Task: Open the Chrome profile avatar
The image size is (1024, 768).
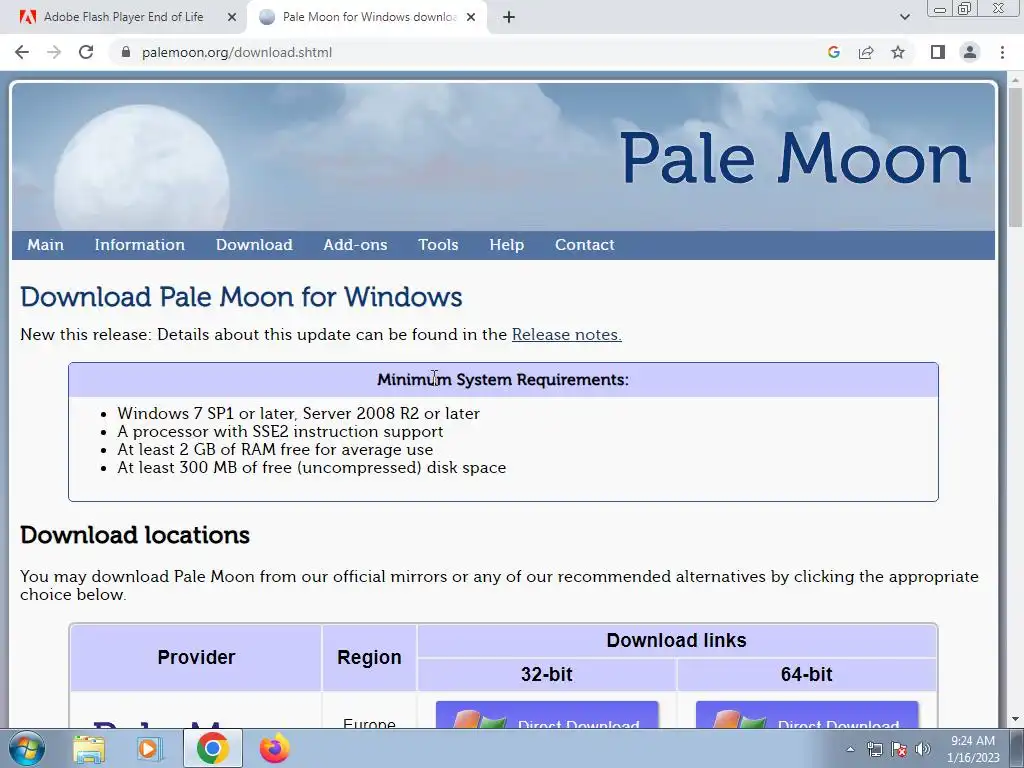Action: pyautogui.click(x=970, y=52)
